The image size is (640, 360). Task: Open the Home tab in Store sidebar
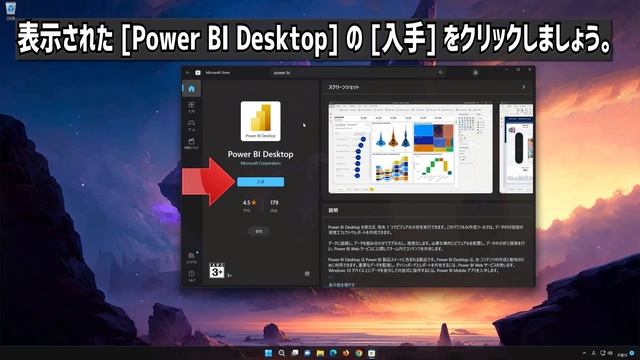[x=191, y=89]
